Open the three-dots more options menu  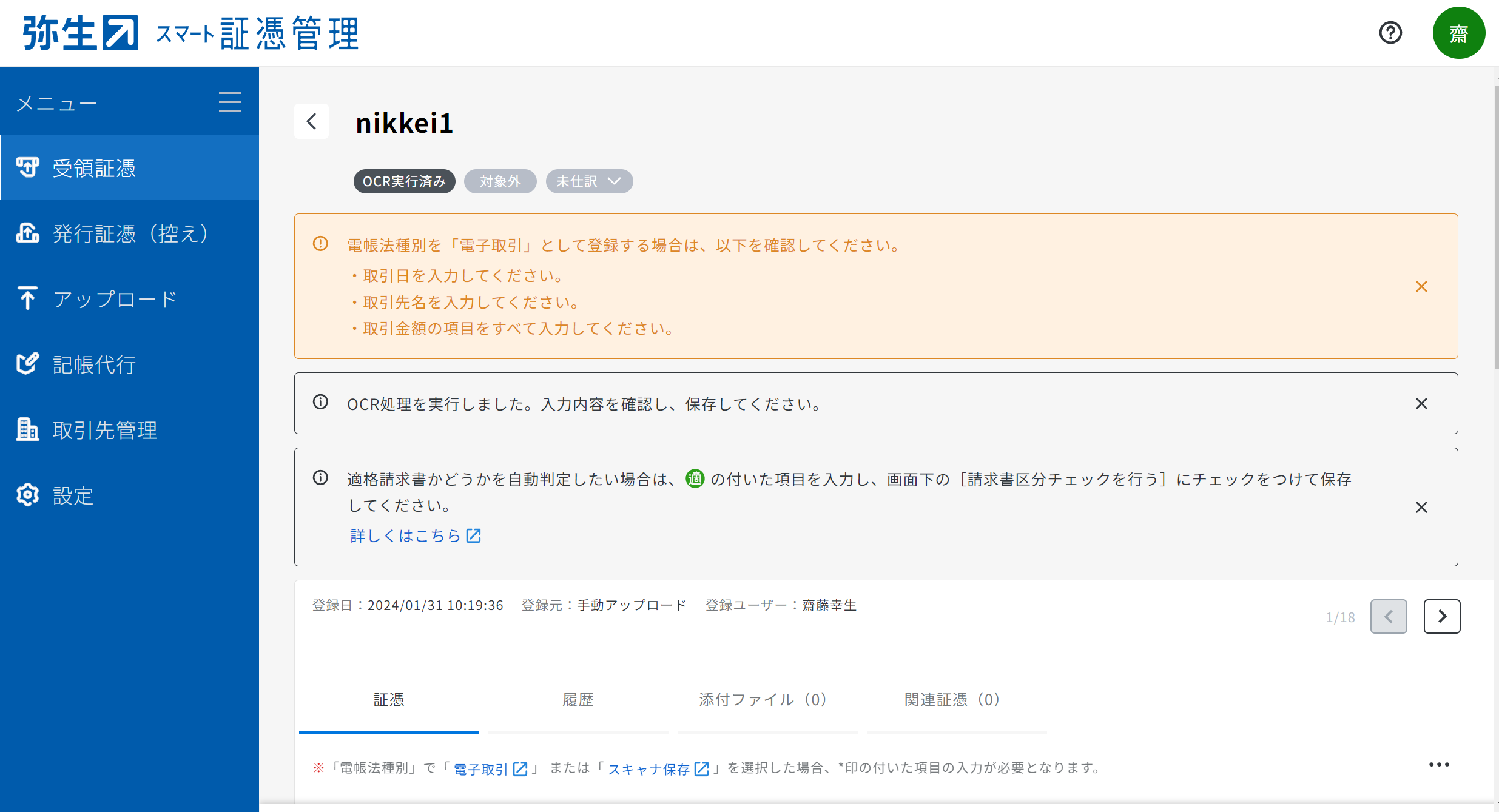[1439, 765]
